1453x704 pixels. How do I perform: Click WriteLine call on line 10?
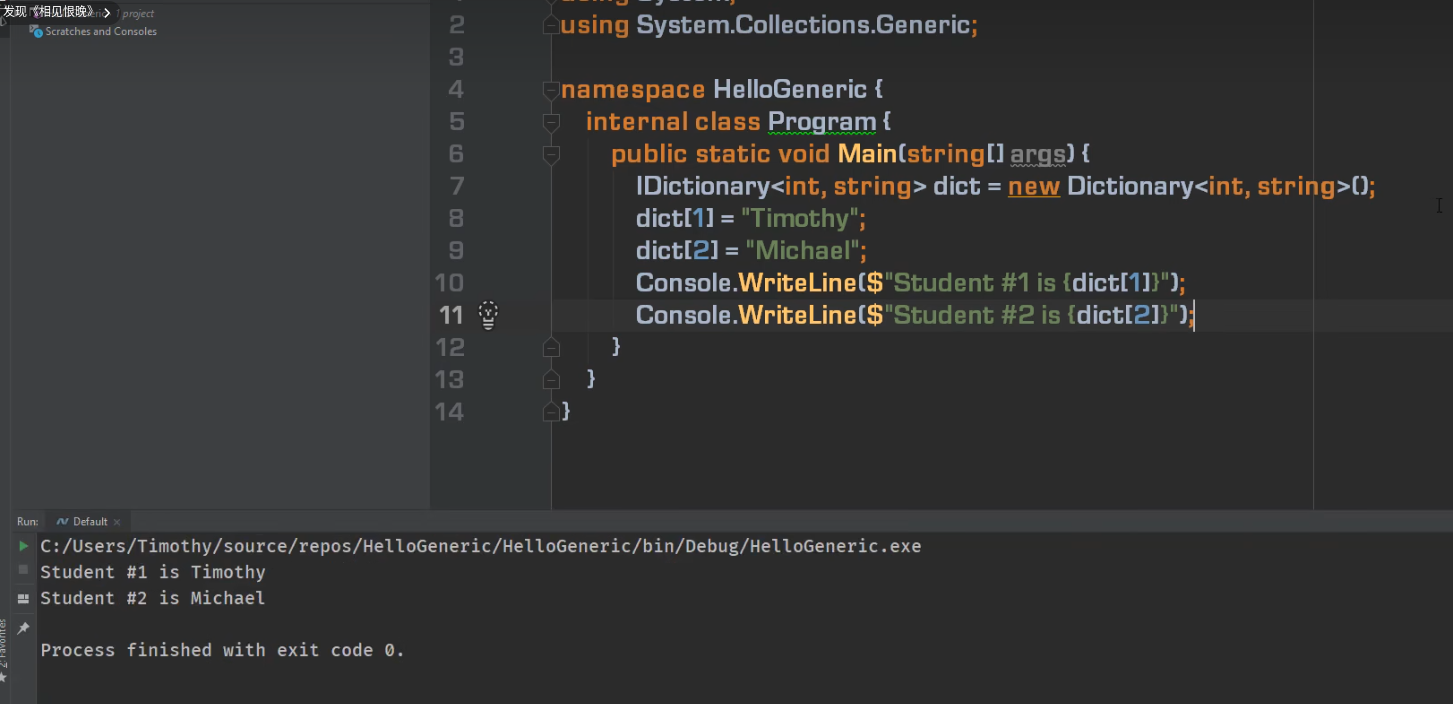797,282
